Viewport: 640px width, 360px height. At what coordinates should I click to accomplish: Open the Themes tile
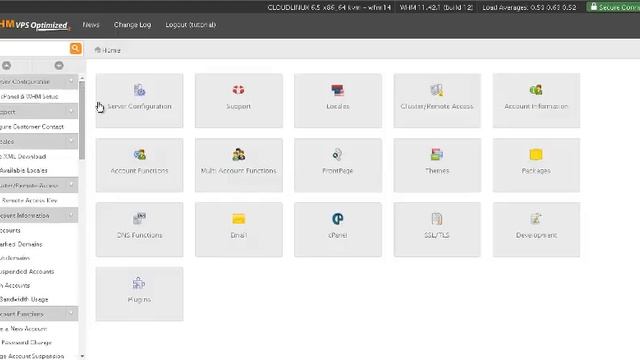(x=437, y=165)
